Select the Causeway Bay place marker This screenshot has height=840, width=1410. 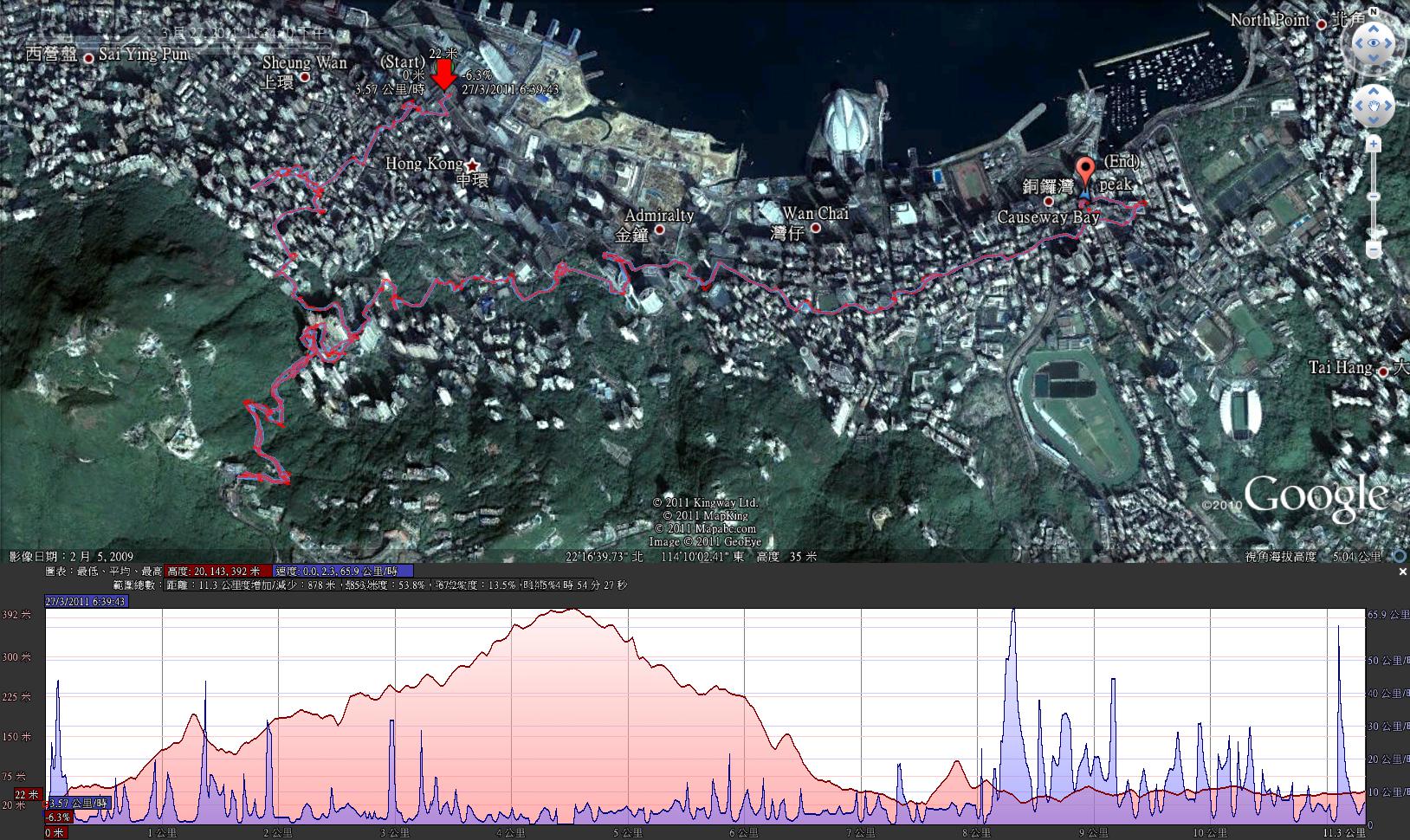[1049, 201]
